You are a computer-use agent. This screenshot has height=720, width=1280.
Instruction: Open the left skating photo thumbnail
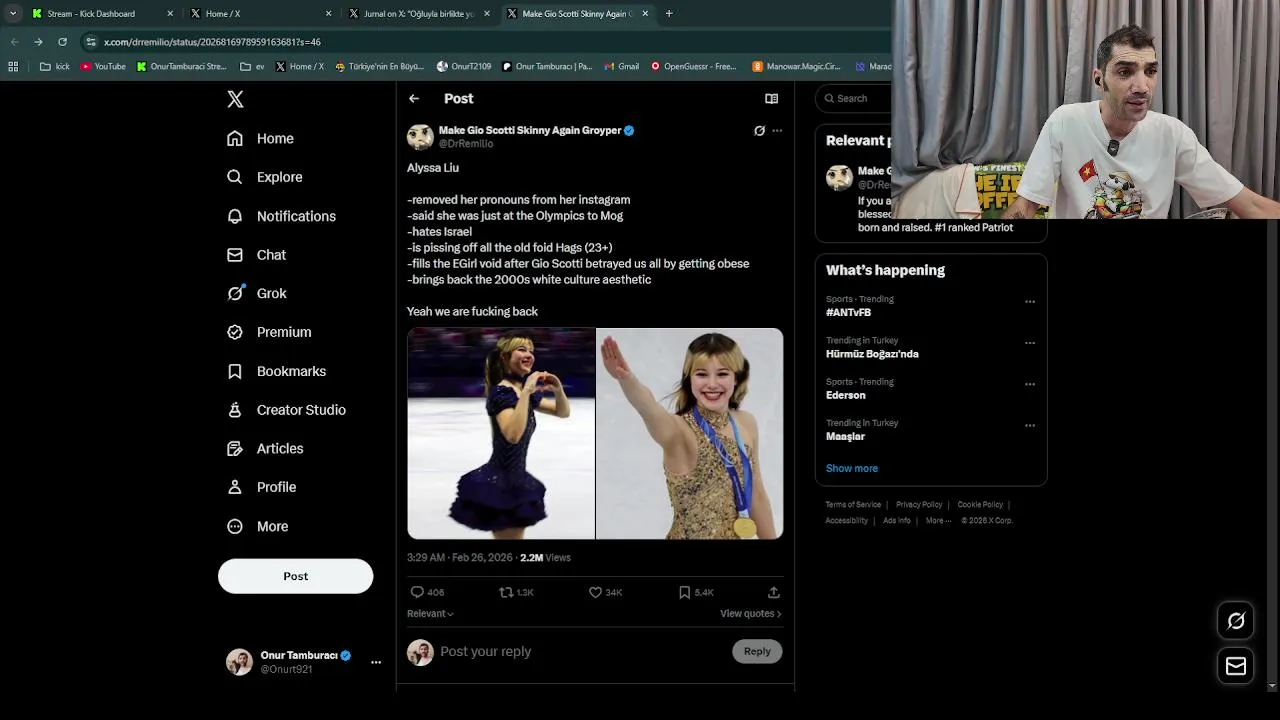[501, 434]
